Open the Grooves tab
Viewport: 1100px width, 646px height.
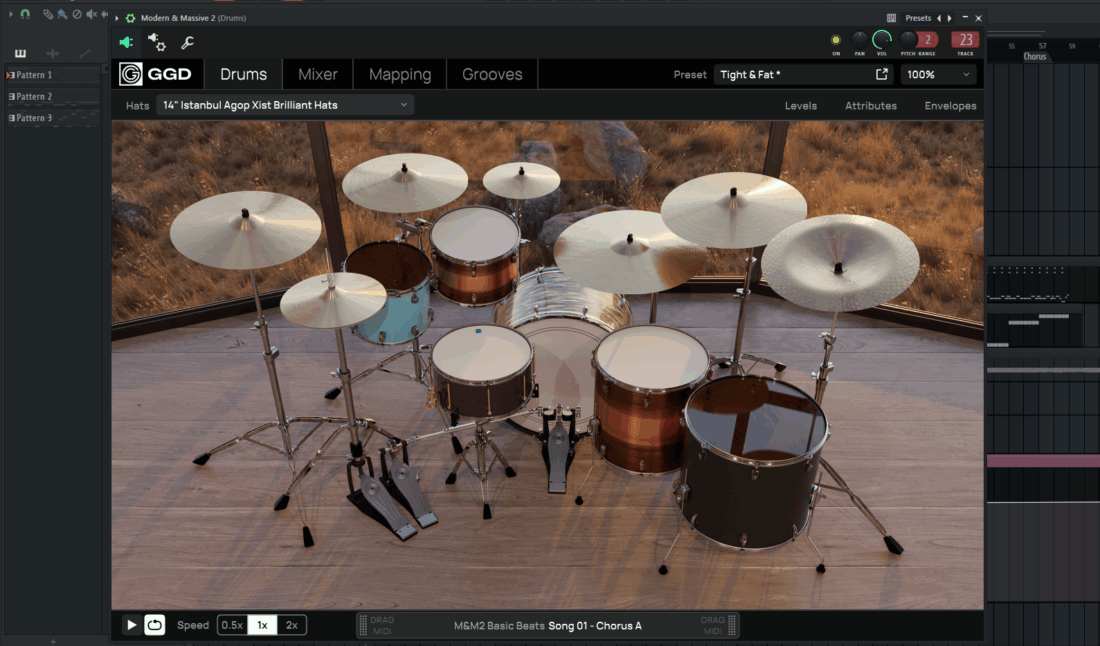[492, 74]
